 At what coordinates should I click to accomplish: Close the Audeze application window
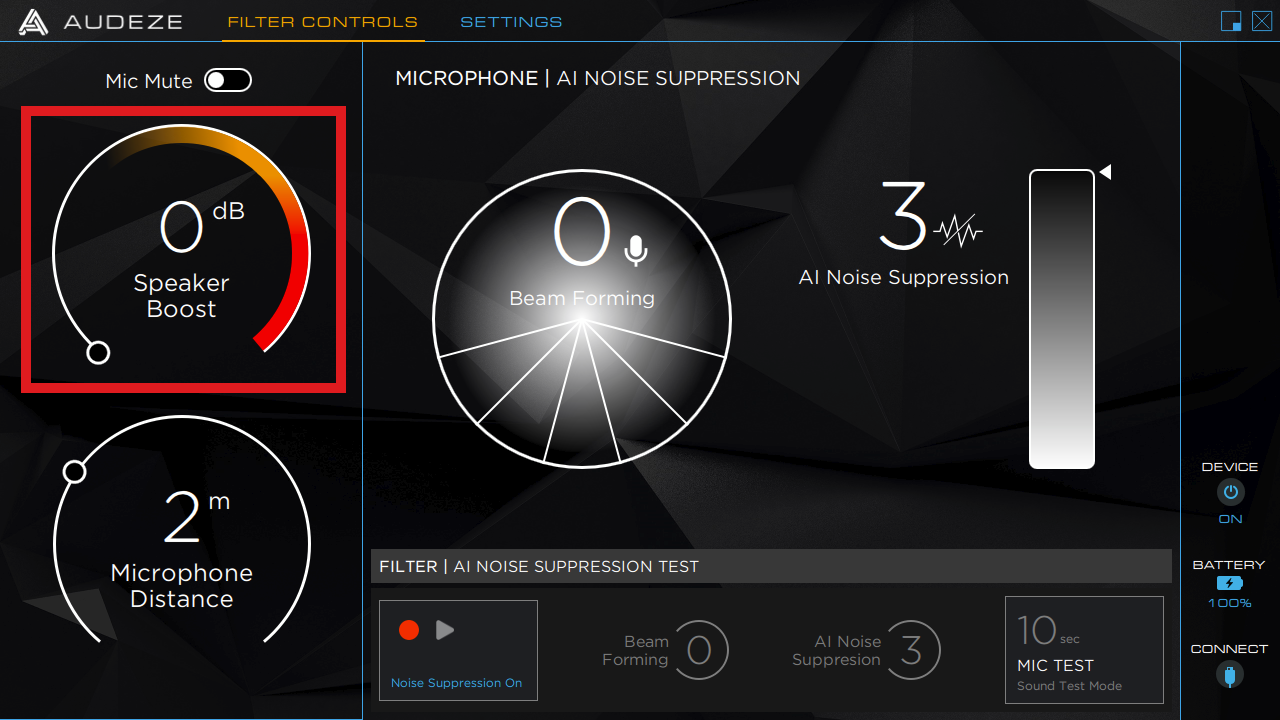click(x=1261, y=21)
